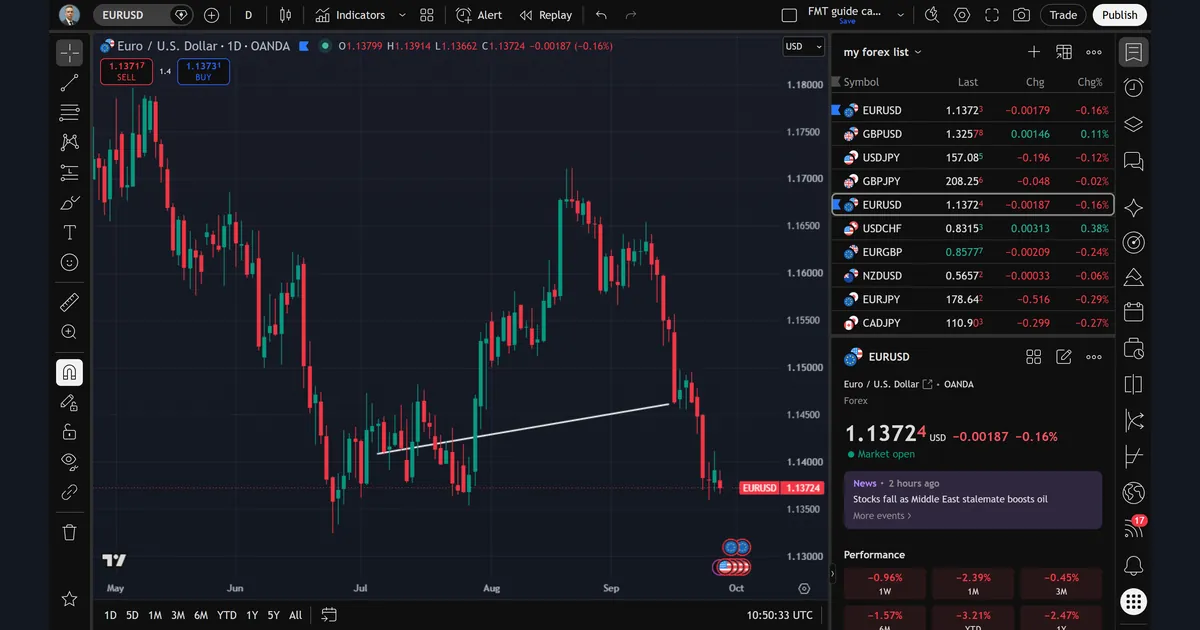Redo the chart action
The width and height of the screenshot is (1200, 630).
click(x=631, y=15)
